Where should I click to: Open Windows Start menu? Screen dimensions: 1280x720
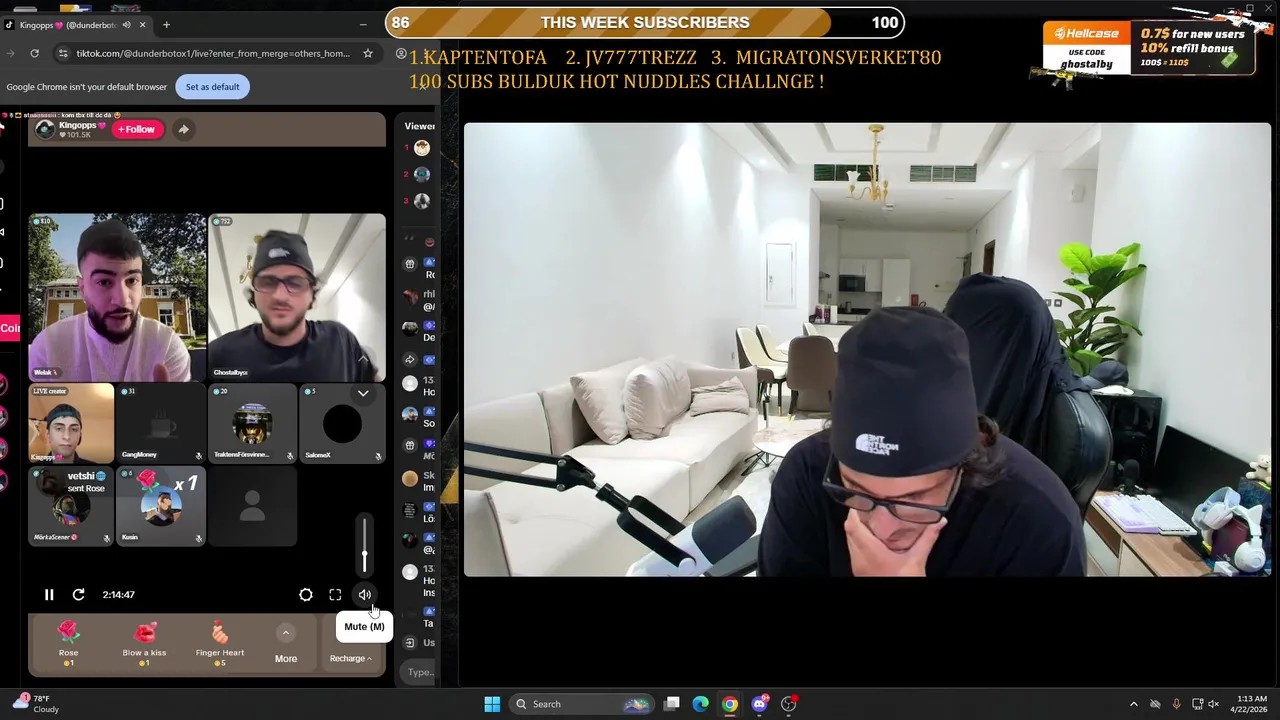pos(492,704)
